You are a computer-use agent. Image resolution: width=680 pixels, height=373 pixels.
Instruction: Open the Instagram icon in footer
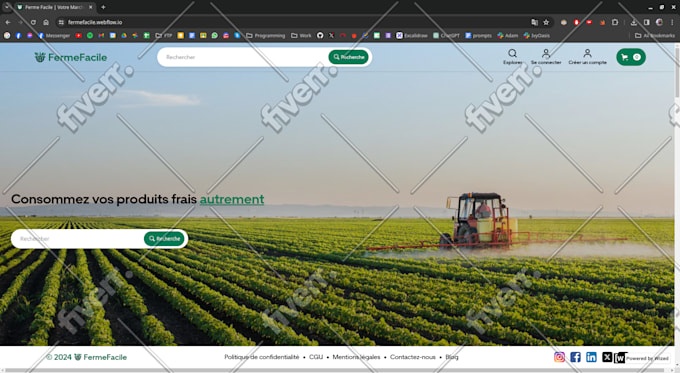[559, 357]
